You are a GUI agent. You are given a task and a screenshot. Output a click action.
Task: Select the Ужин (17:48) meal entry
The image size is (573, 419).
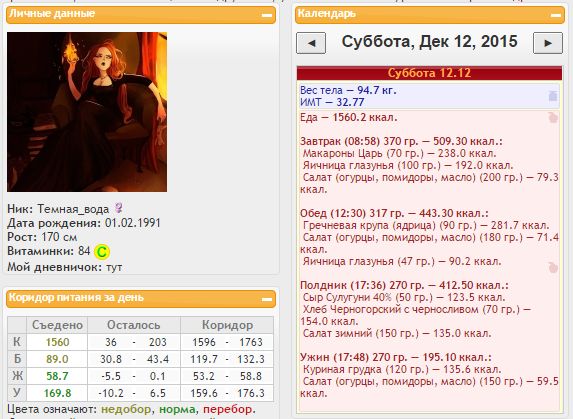396,357
